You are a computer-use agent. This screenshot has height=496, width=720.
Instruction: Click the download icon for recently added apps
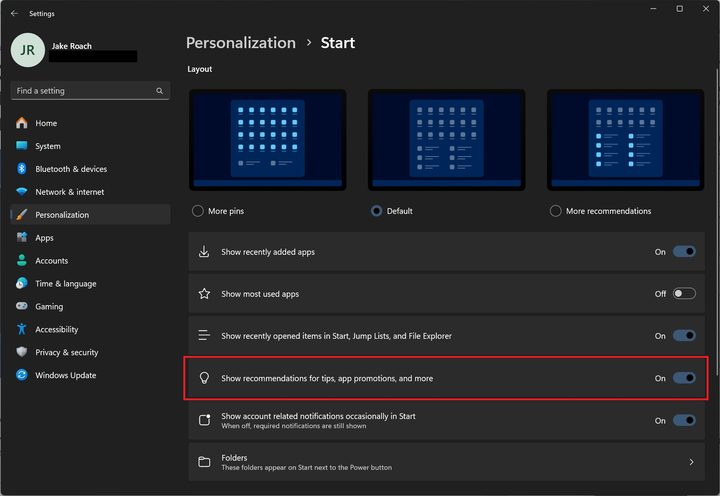[204, 252]
